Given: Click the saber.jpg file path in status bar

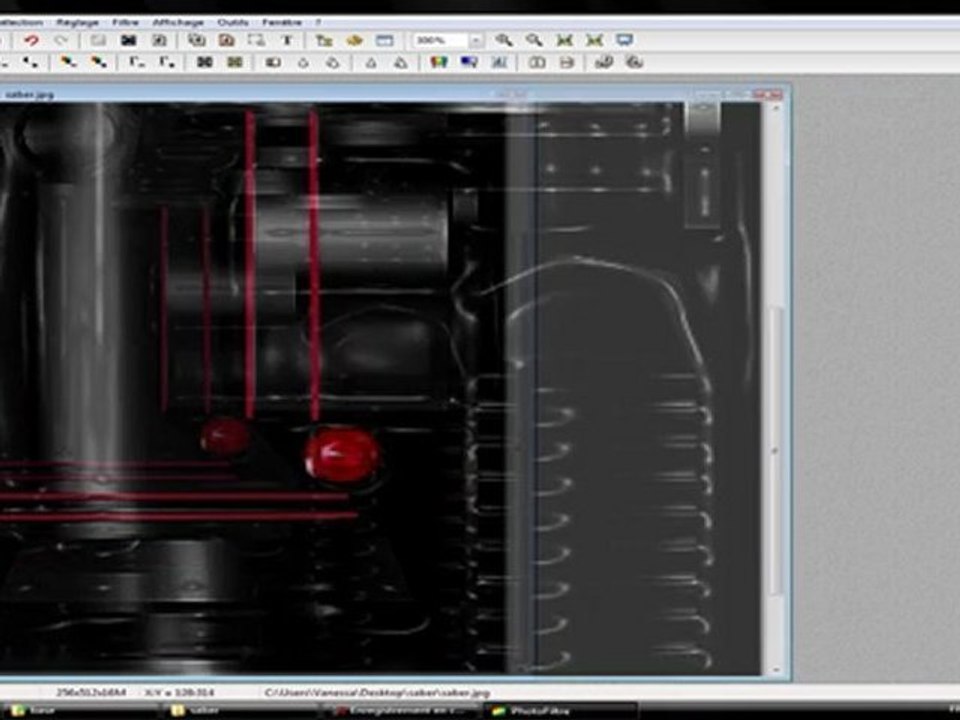Looking at the screenshot, I should pyautogui.click(x=377, y=692).
